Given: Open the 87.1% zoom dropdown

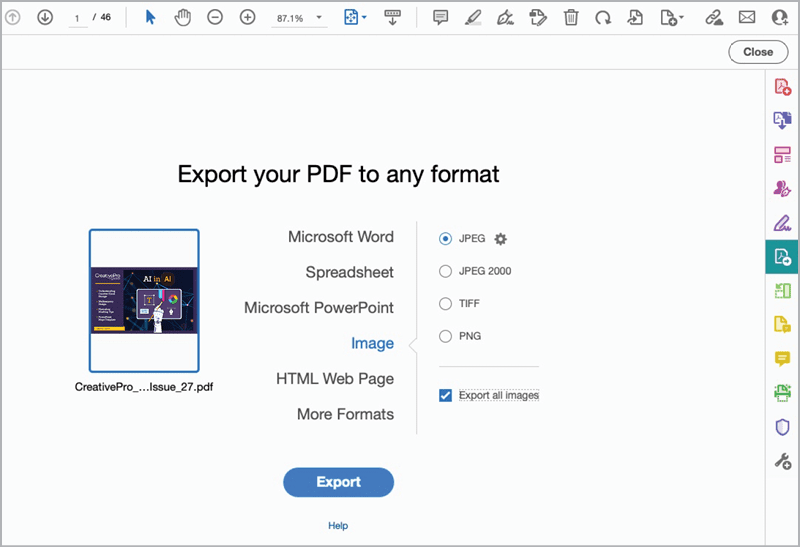Looking at the screenshot, I should [299, 18].
